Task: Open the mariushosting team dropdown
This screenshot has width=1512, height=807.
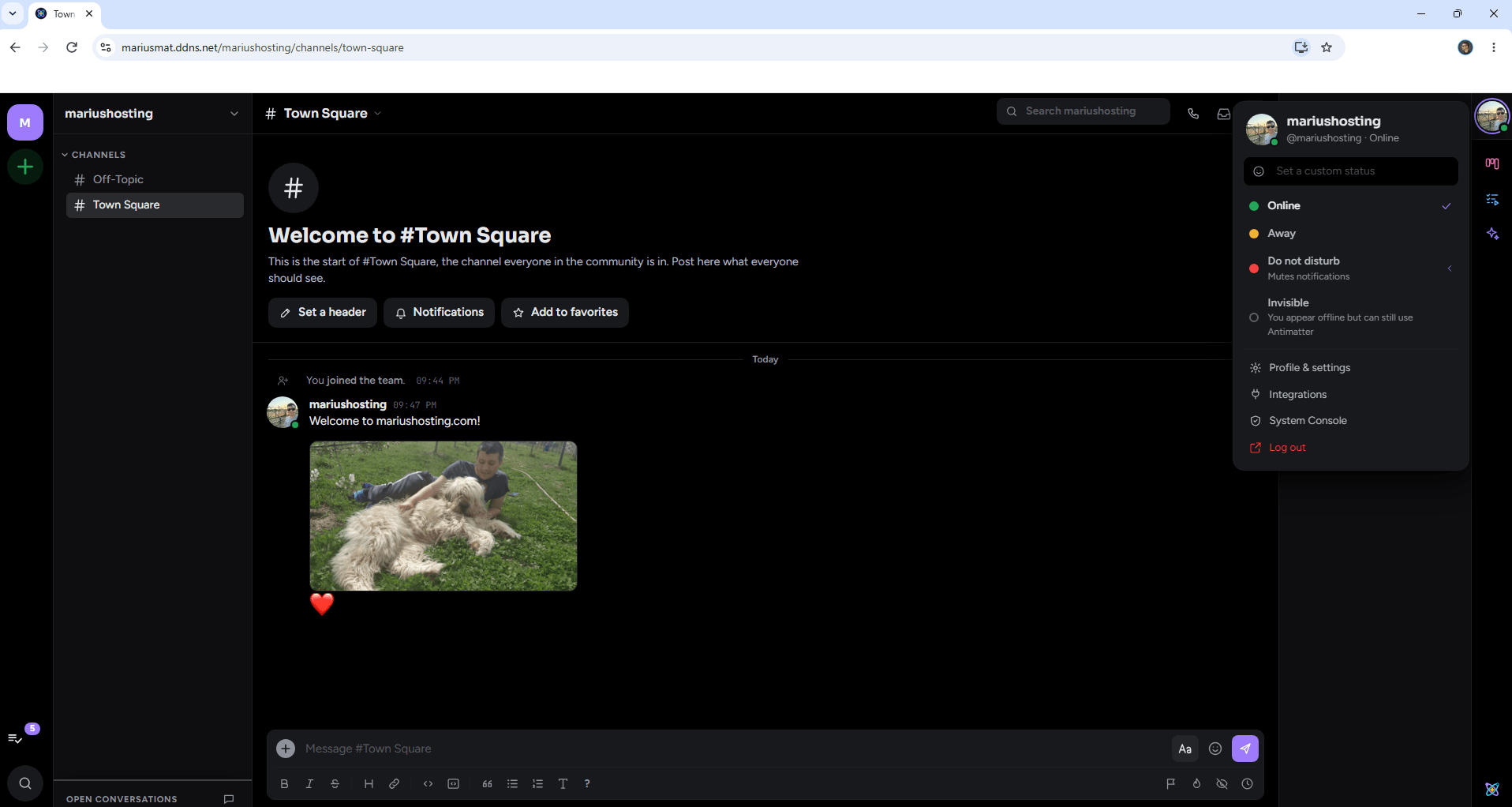Action: point(152,114)
